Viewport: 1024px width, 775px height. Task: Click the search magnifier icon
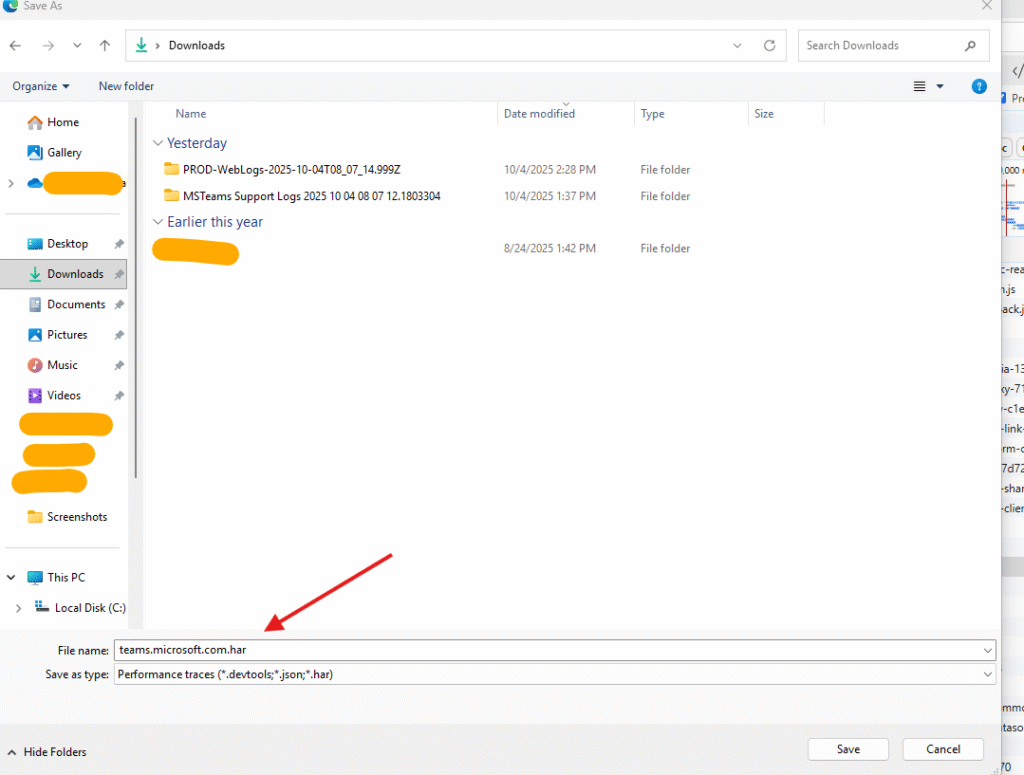970,45
